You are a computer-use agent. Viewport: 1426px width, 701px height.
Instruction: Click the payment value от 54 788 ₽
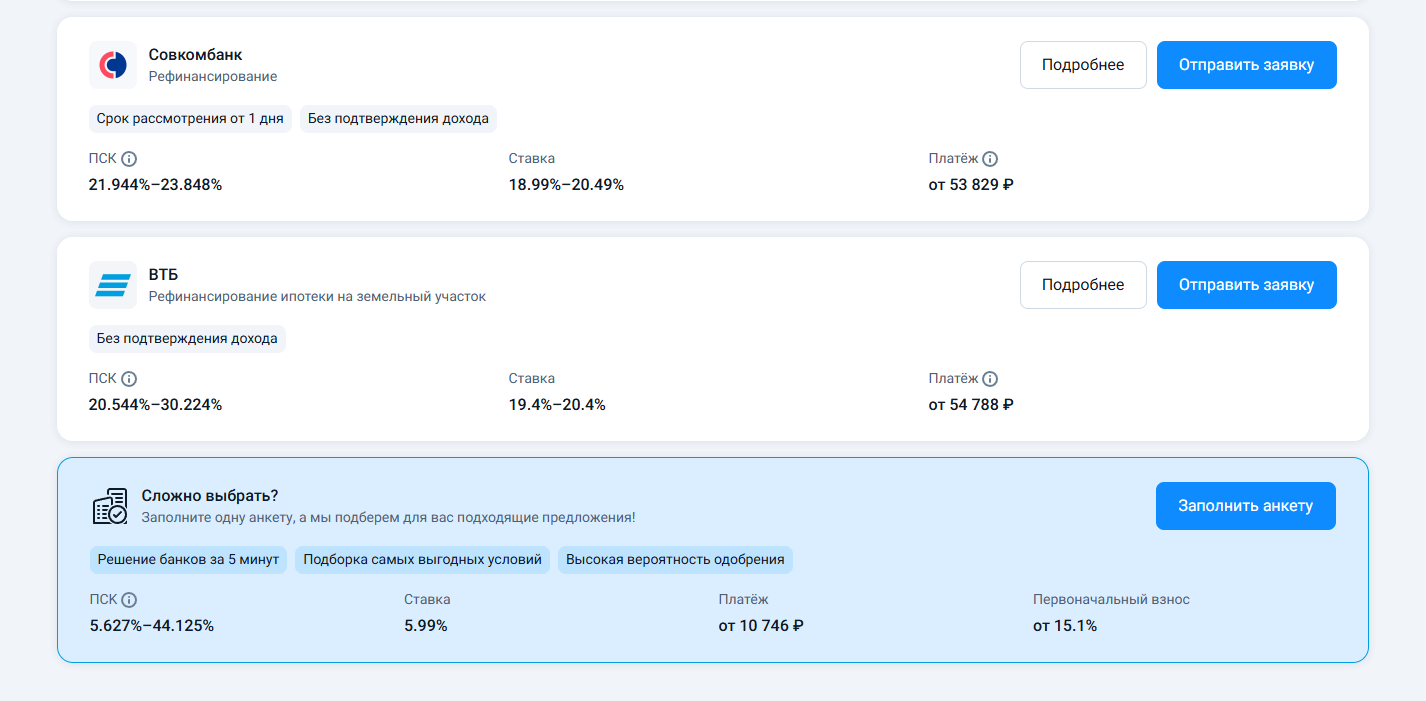click(971, 405)
